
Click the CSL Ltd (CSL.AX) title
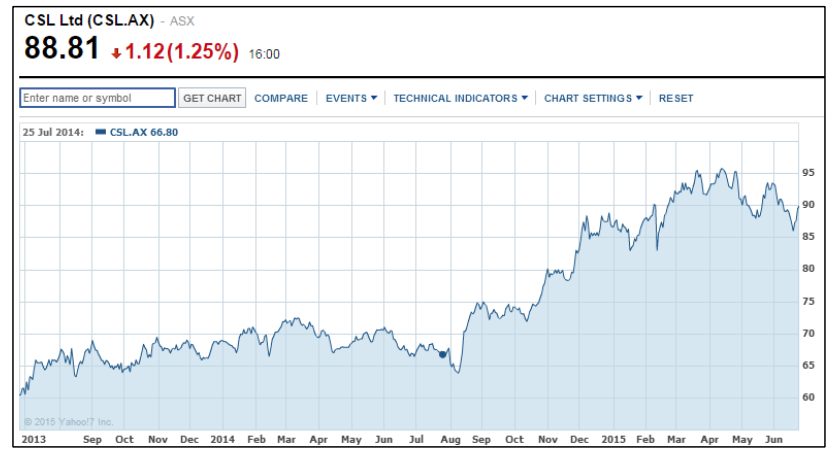89,20
